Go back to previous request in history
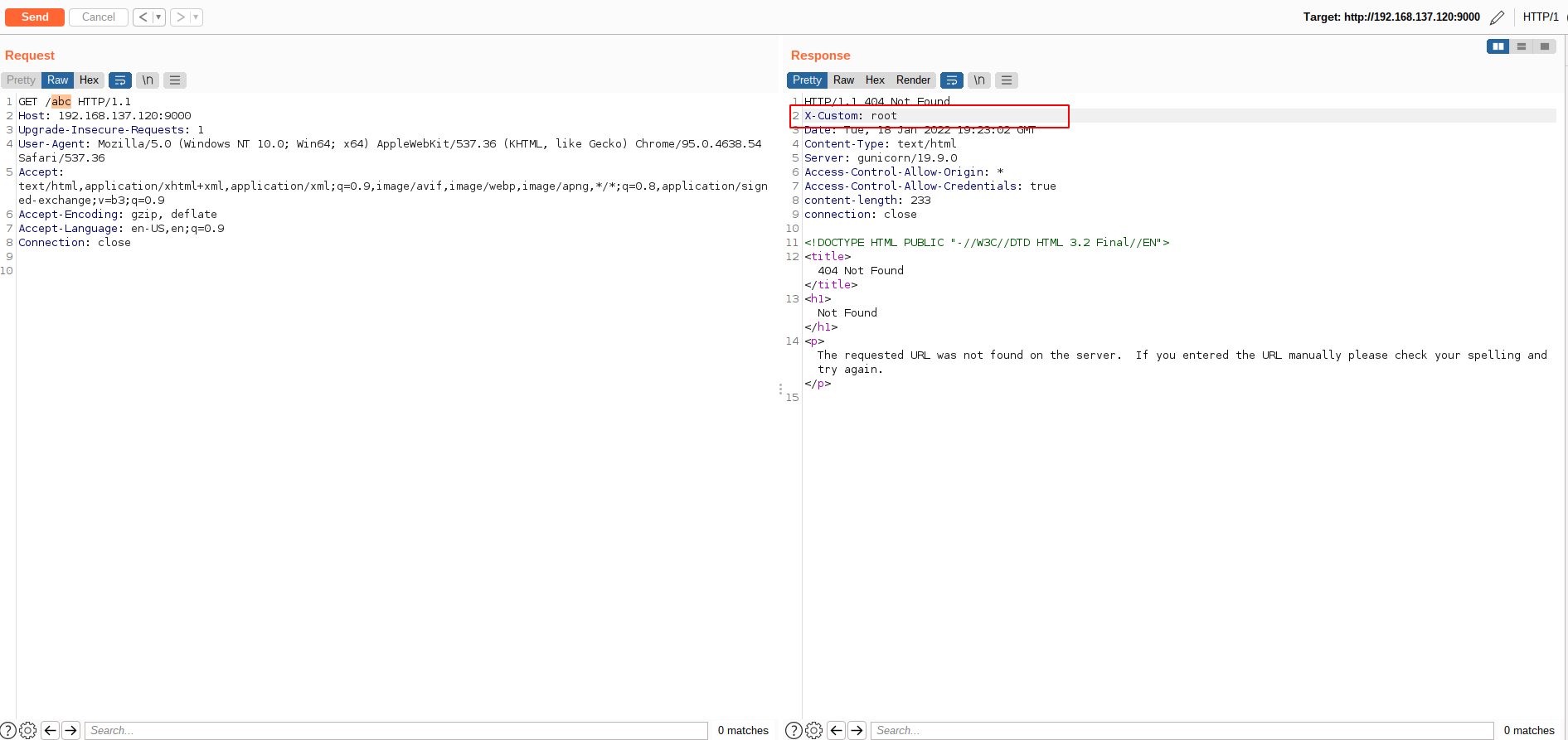 (143, 17)
